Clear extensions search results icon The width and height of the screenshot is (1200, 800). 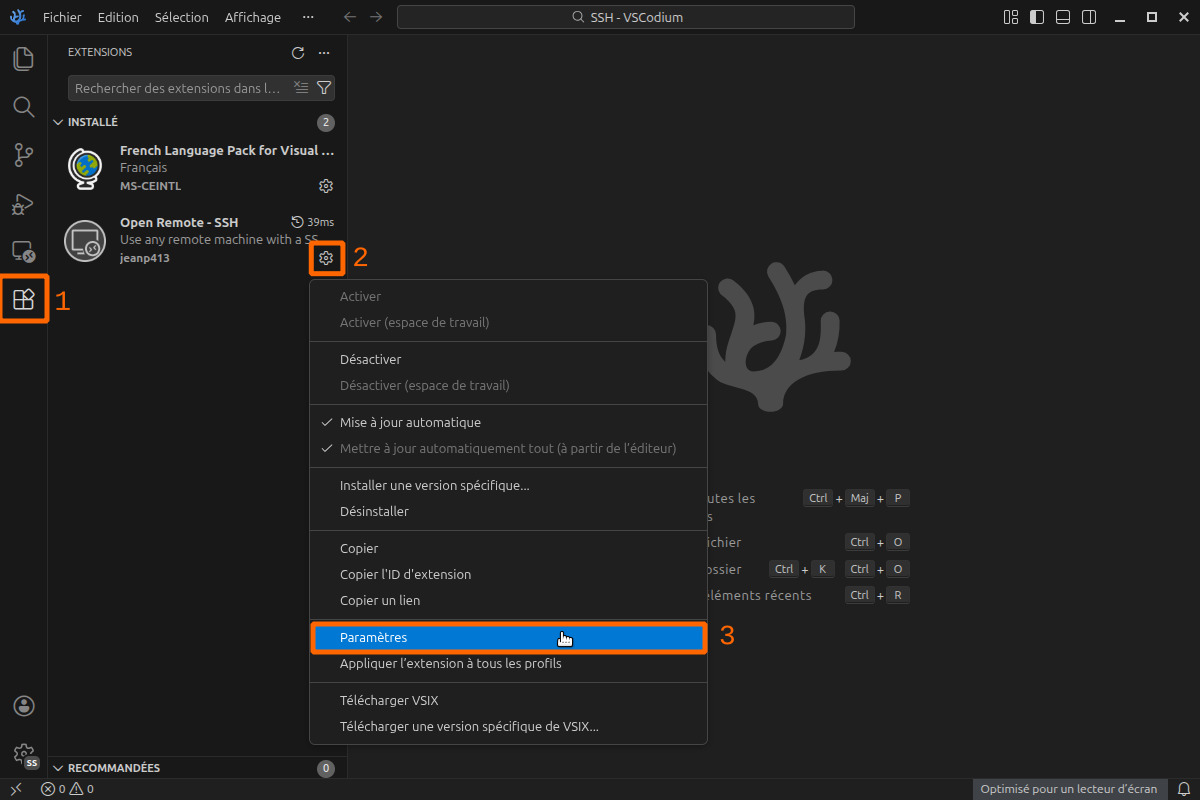301,88
